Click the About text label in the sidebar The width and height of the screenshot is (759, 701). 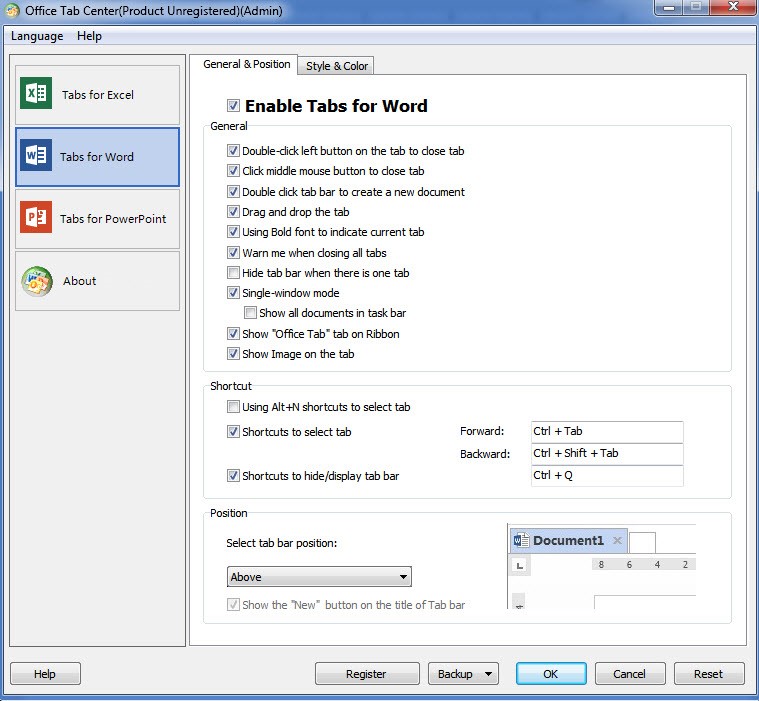click(80, 281)
